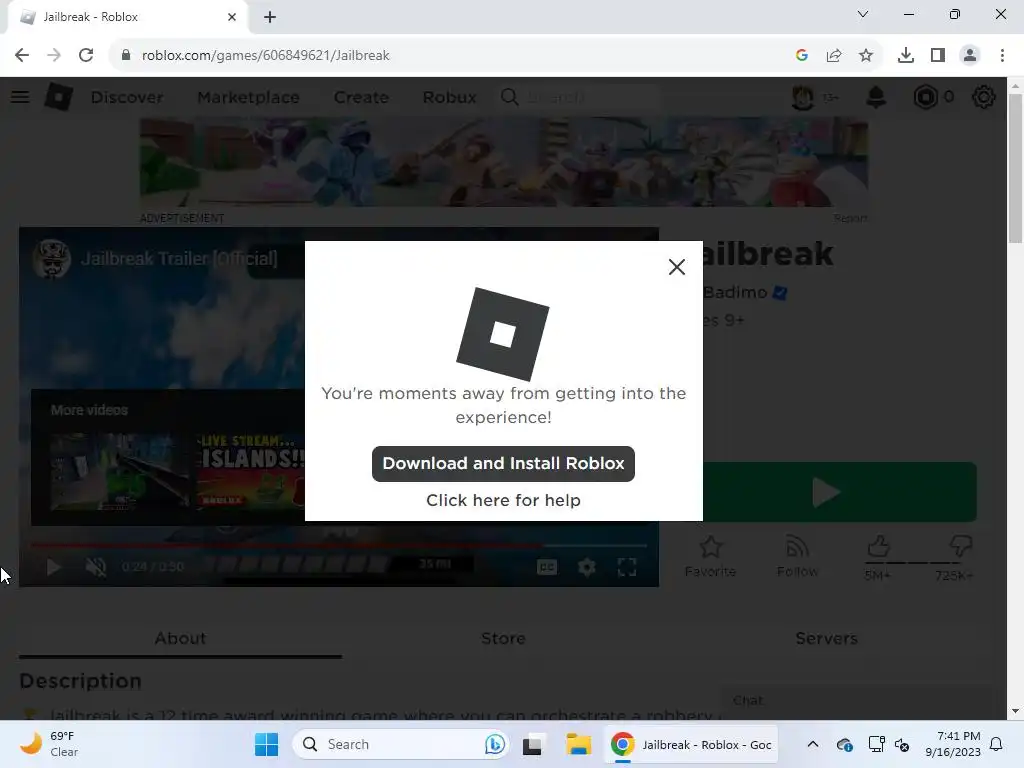
Task: Toggle closed captions on the video
Action: [547, 567]
